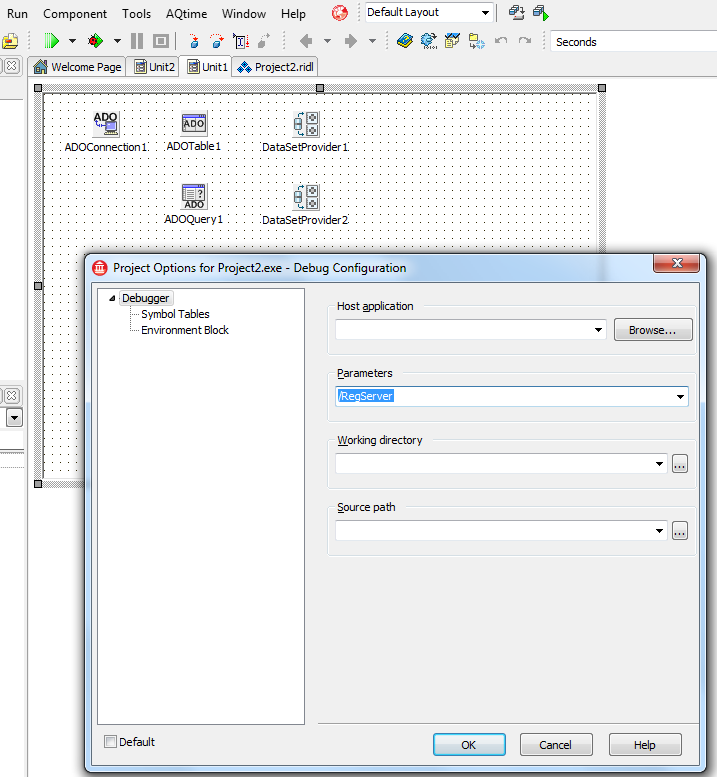Click the Back navigation arrow
The height and width of the screenshot is (777, 717).
[306, 41]
